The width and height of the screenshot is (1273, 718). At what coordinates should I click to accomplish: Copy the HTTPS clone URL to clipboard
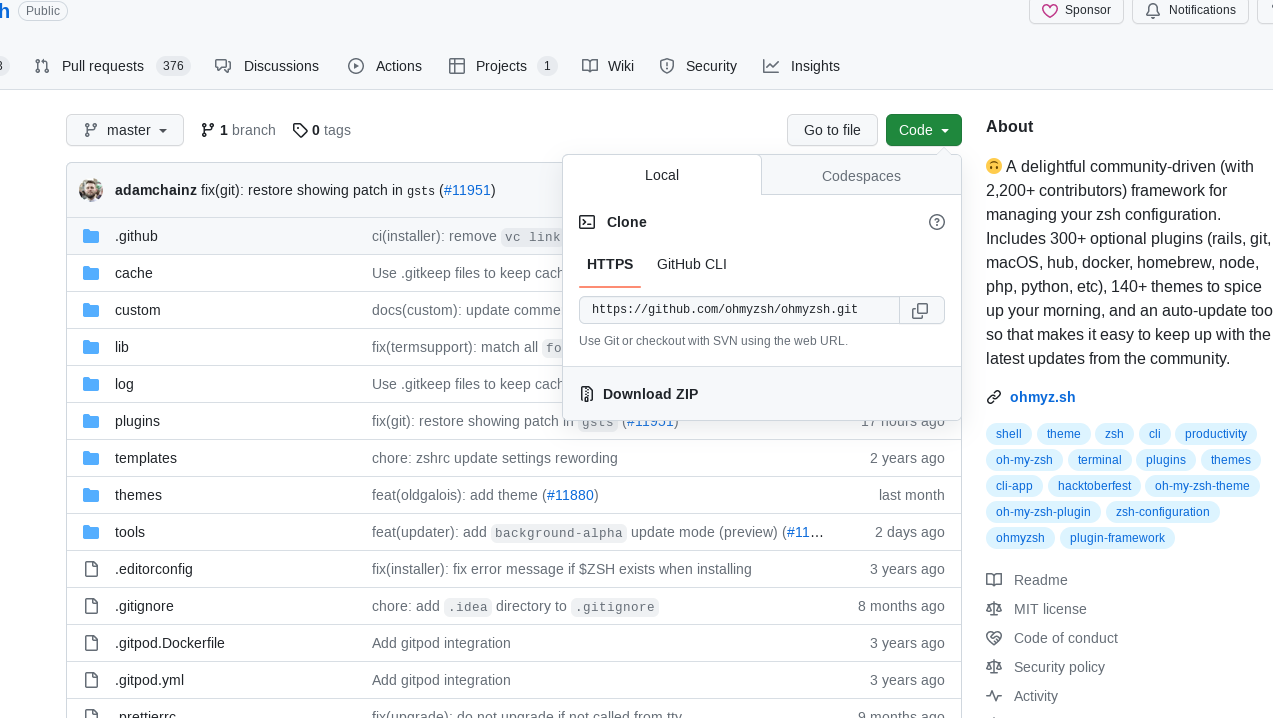tap(921, 311)
